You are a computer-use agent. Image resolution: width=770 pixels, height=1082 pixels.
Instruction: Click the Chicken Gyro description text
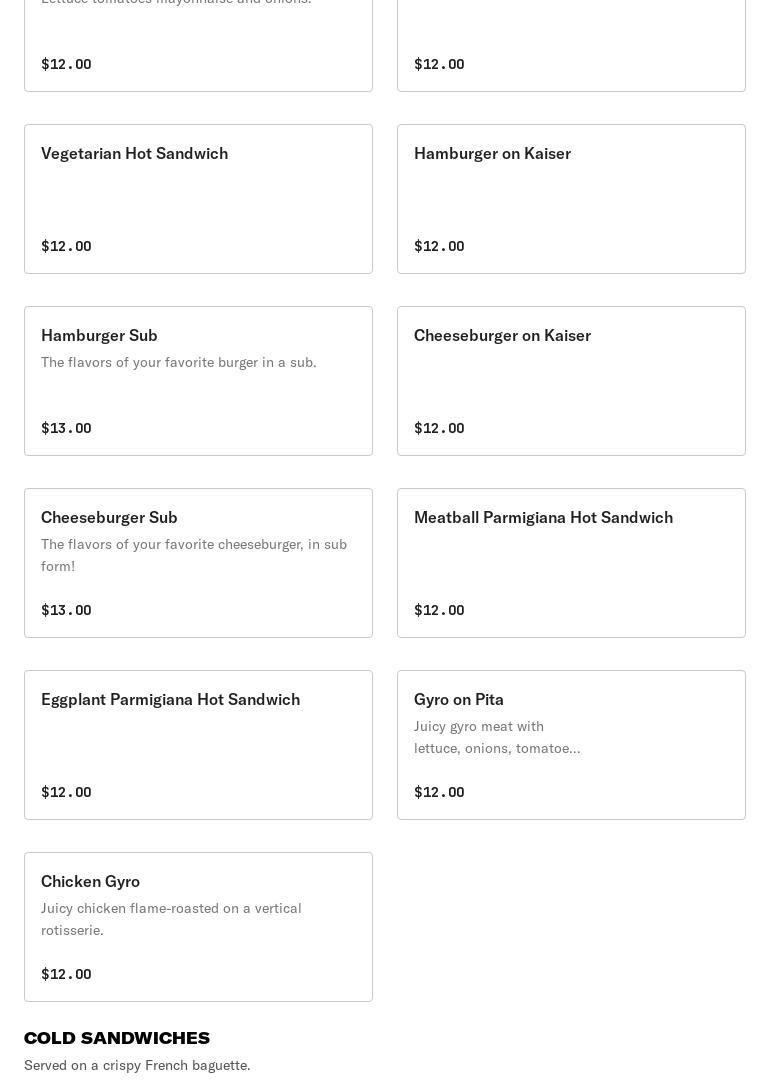click(171, 918)
